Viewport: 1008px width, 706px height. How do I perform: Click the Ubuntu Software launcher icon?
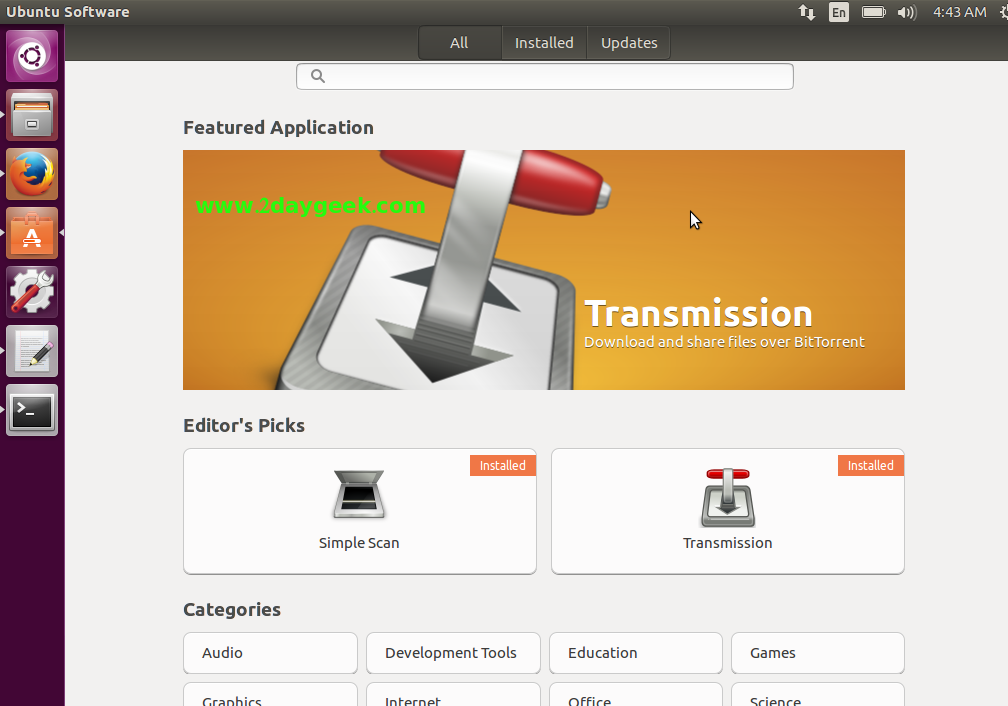point(32,233)
